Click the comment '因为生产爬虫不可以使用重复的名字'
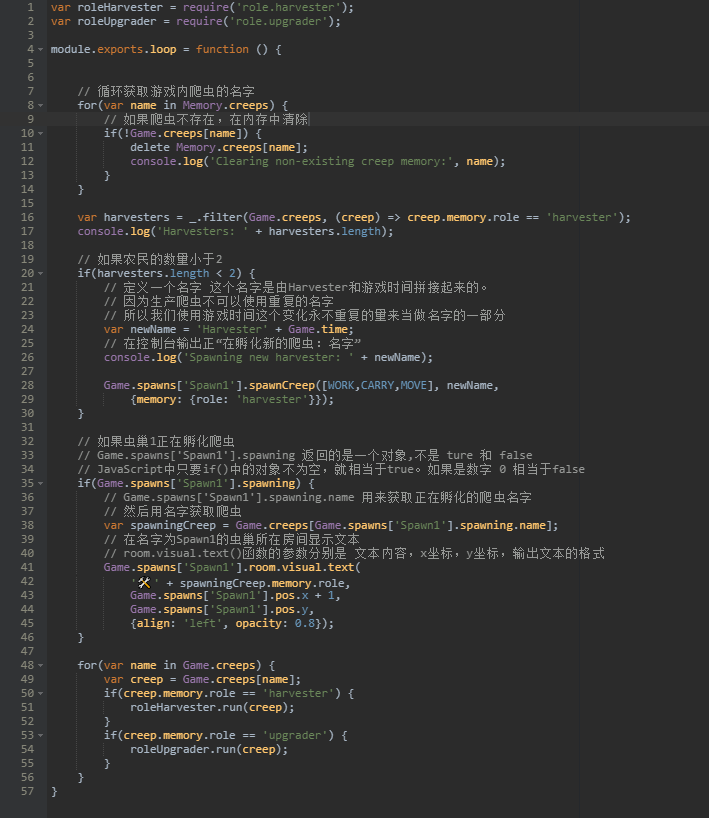 click(x=219, y=302)
